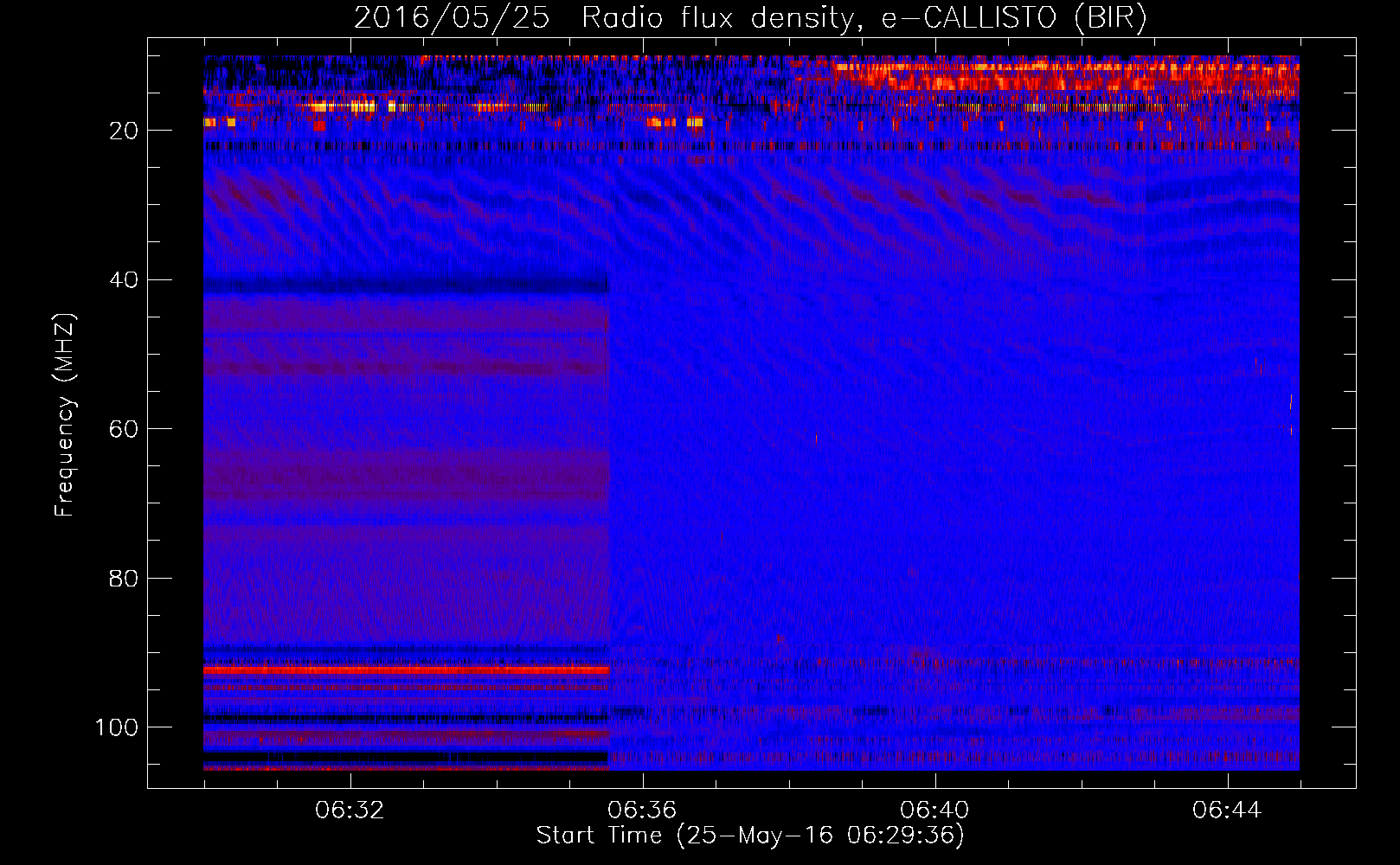The height and width of the screenshot is (865, 1400).
Task: Click the 'Start Time (25-May-16 06:29:36)' label
Action: [750, 836]
